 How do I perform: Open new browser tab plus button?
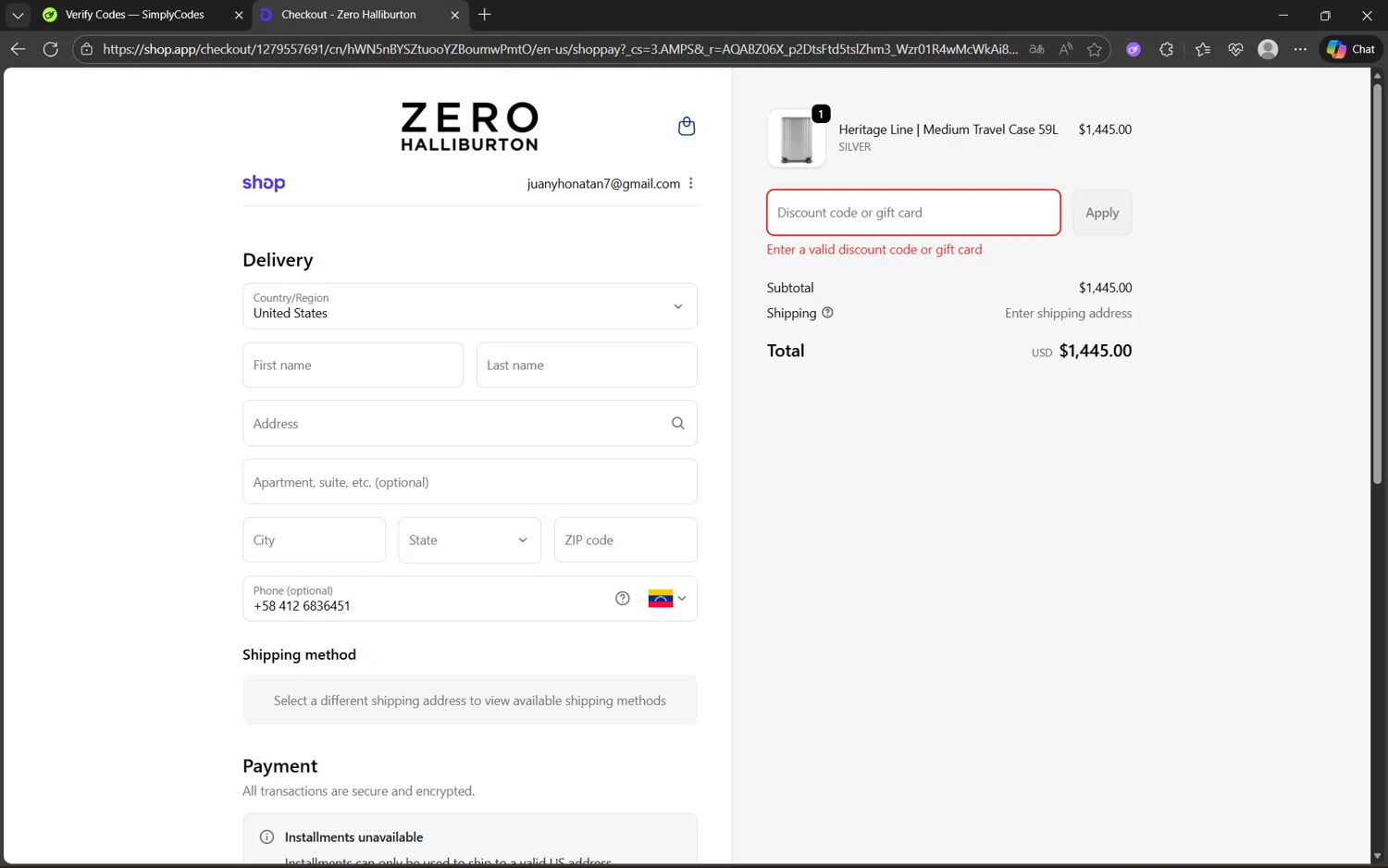coord(485,15)
